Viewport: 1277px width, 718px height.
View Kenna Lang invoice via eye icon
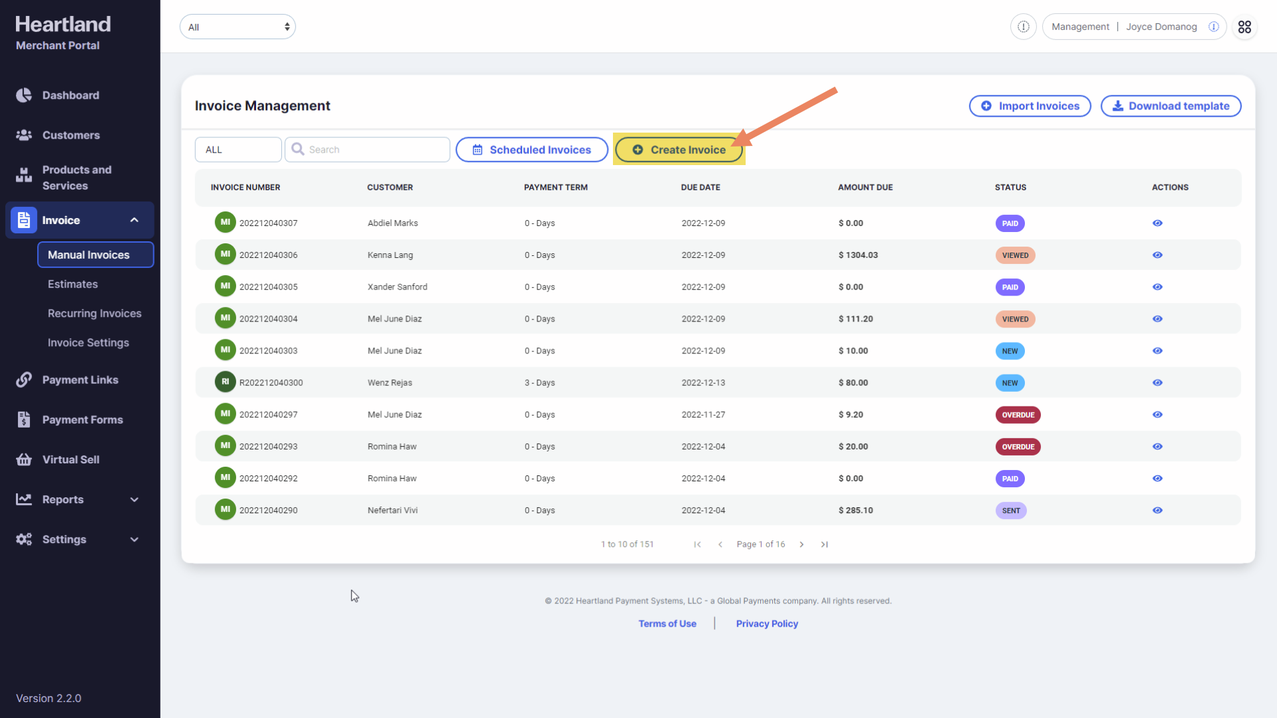(x=1157, y=255)
